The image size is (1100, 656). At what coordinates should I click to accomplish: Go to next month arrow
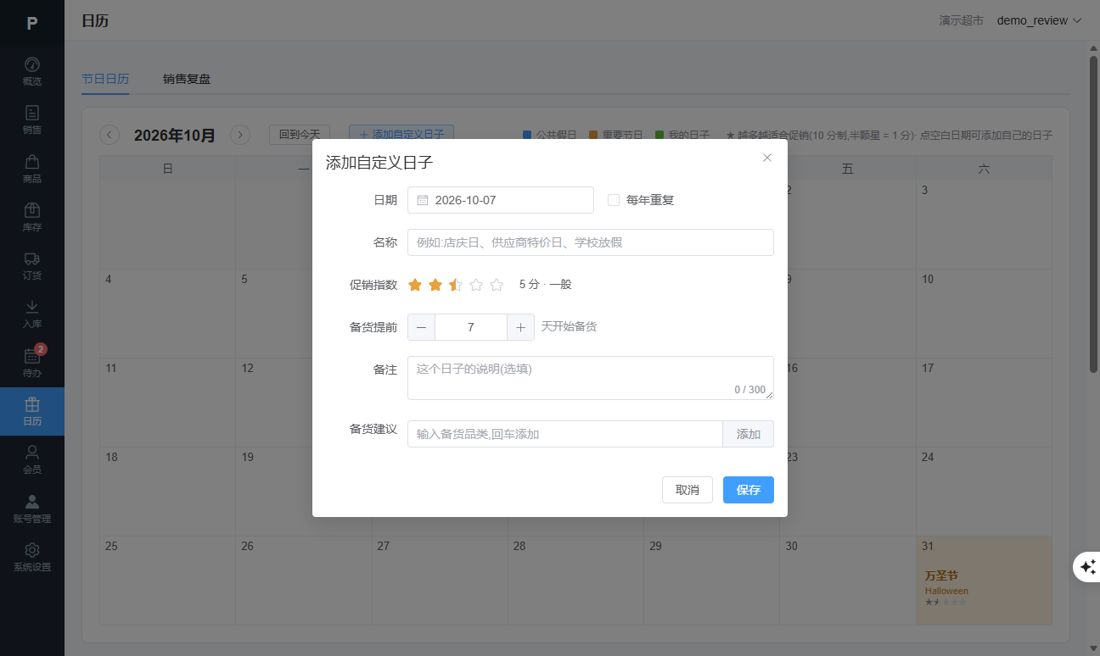coord(240,135)
